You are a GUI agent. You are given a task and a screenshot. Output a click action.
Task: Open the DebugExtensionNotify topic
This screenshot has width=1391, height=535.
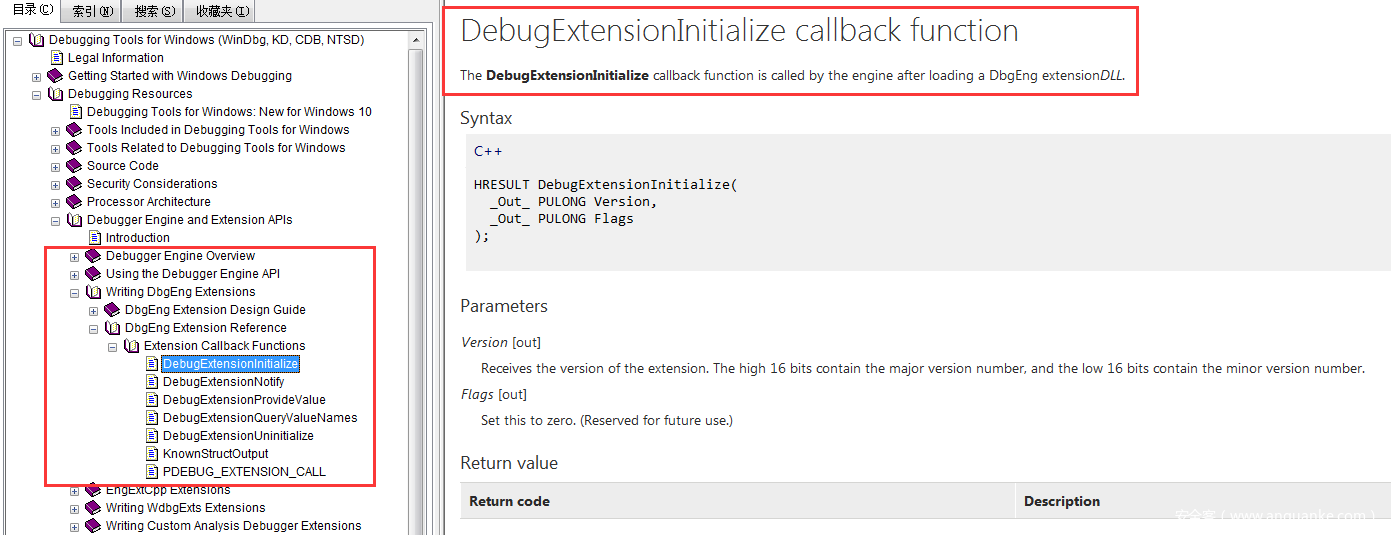(223, 382)
